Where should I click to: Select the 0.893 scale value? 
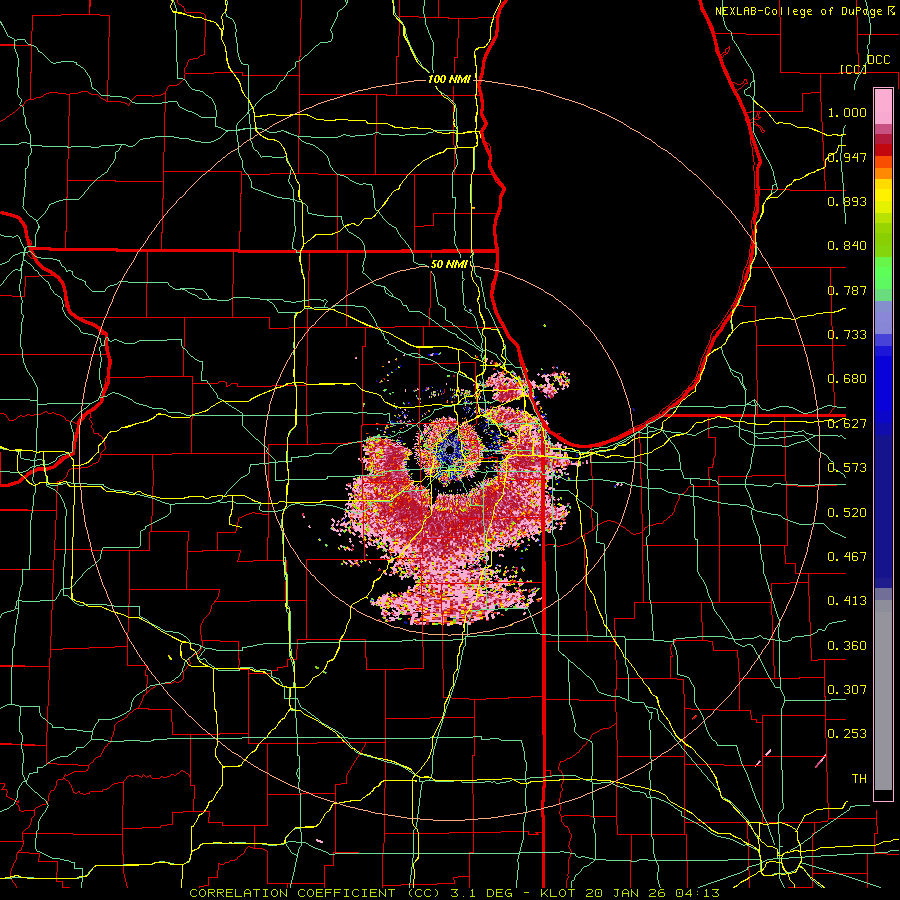[x=847, y=201]
